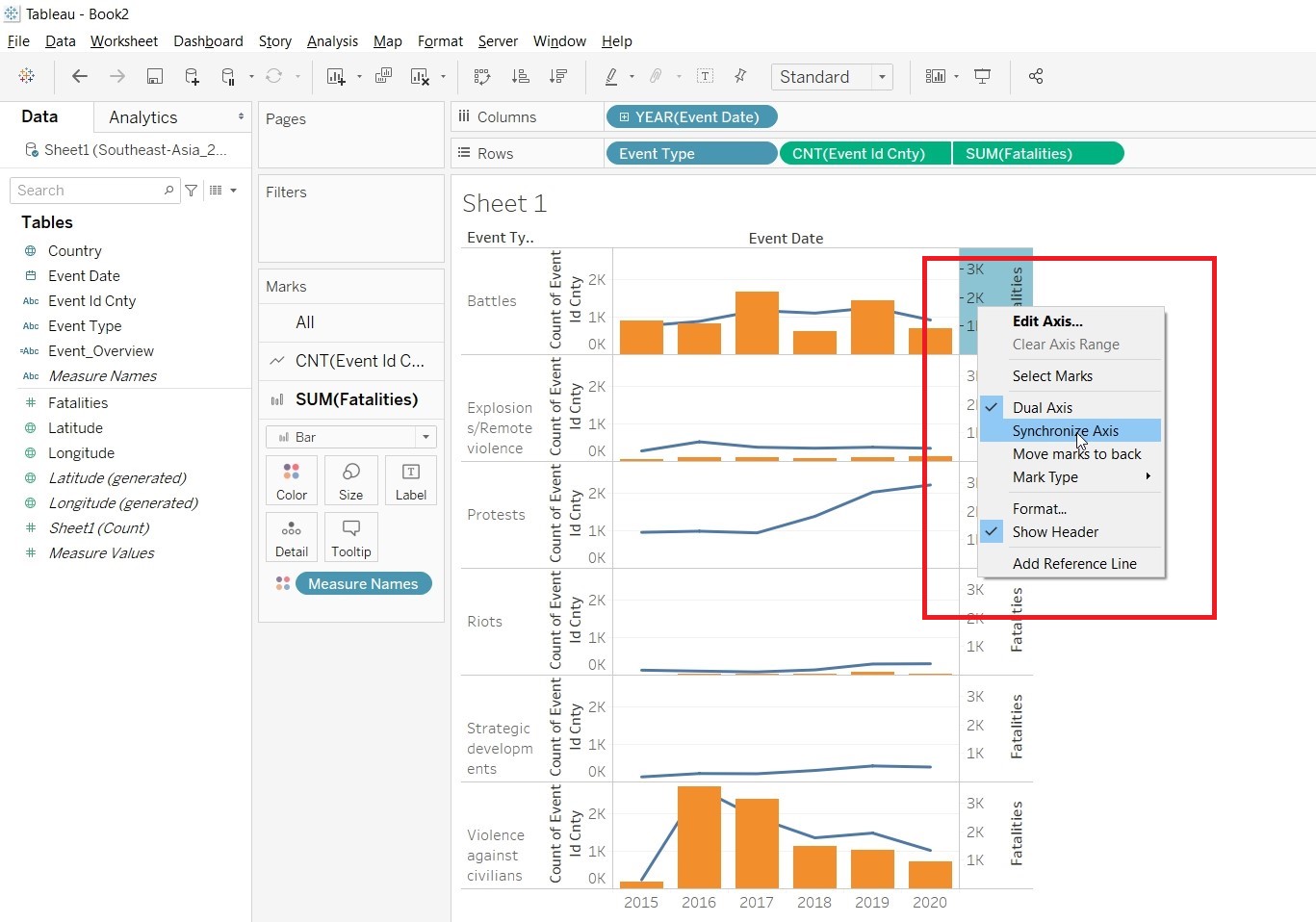1316x922 pixels.
Task: Click the Save workbook icon in toolbar
Action: [154, 77]
